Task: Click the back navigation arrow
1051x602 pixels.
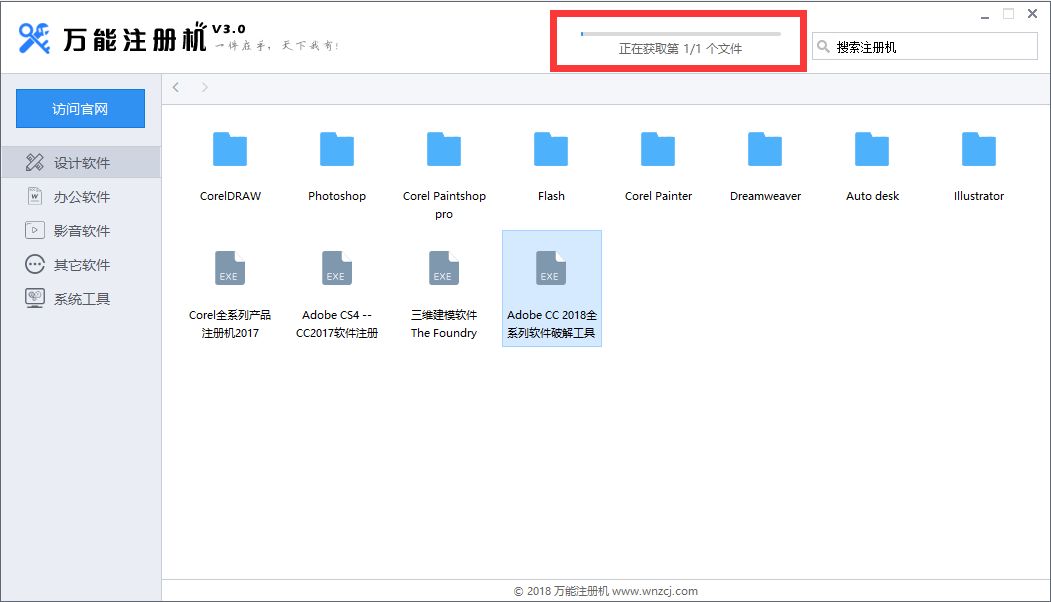Action: pos(176,87)
